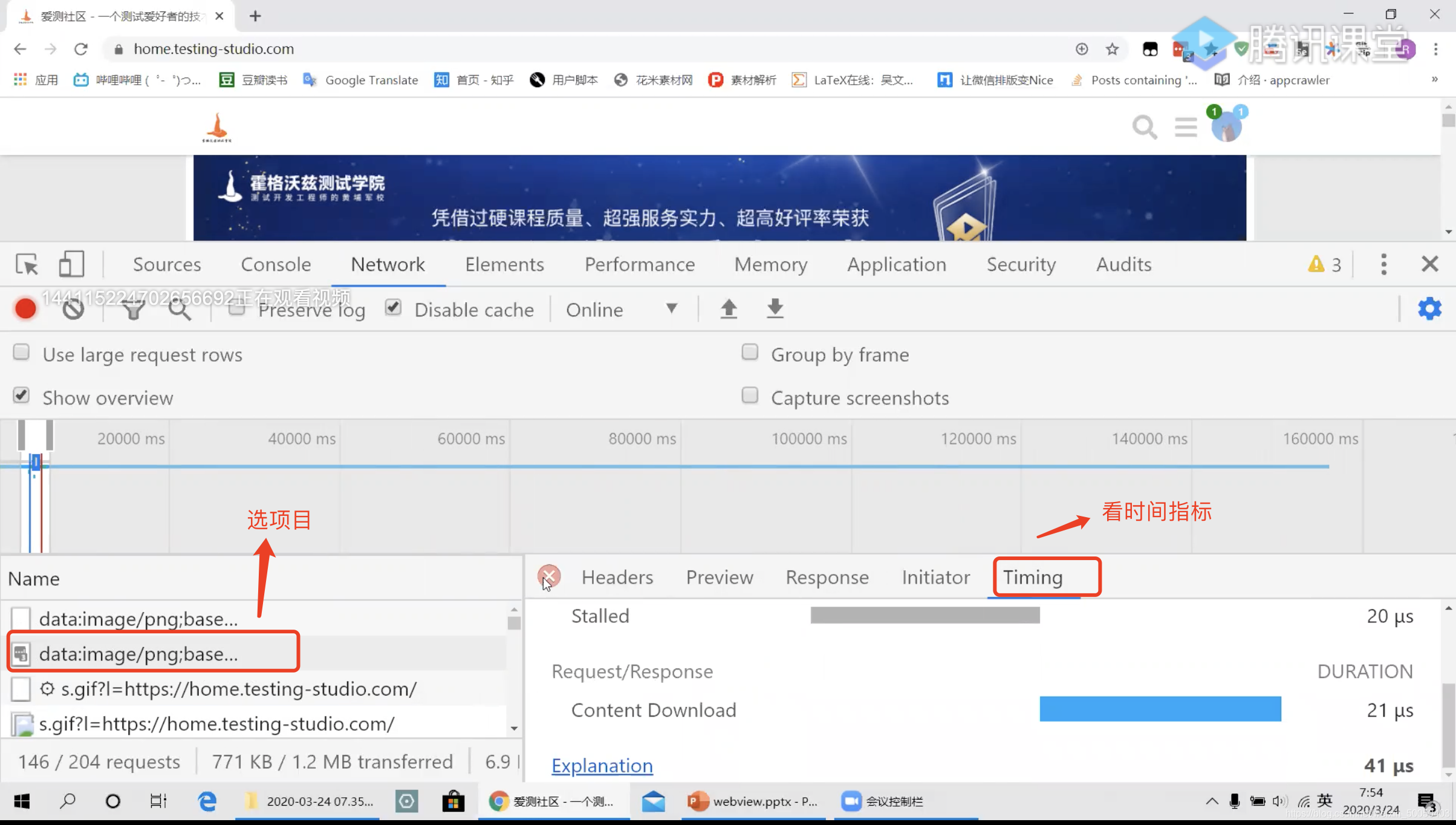This screenshot has width=1456, height=825.
Task: Toggle the device toolbar
Action: [71, 264]
